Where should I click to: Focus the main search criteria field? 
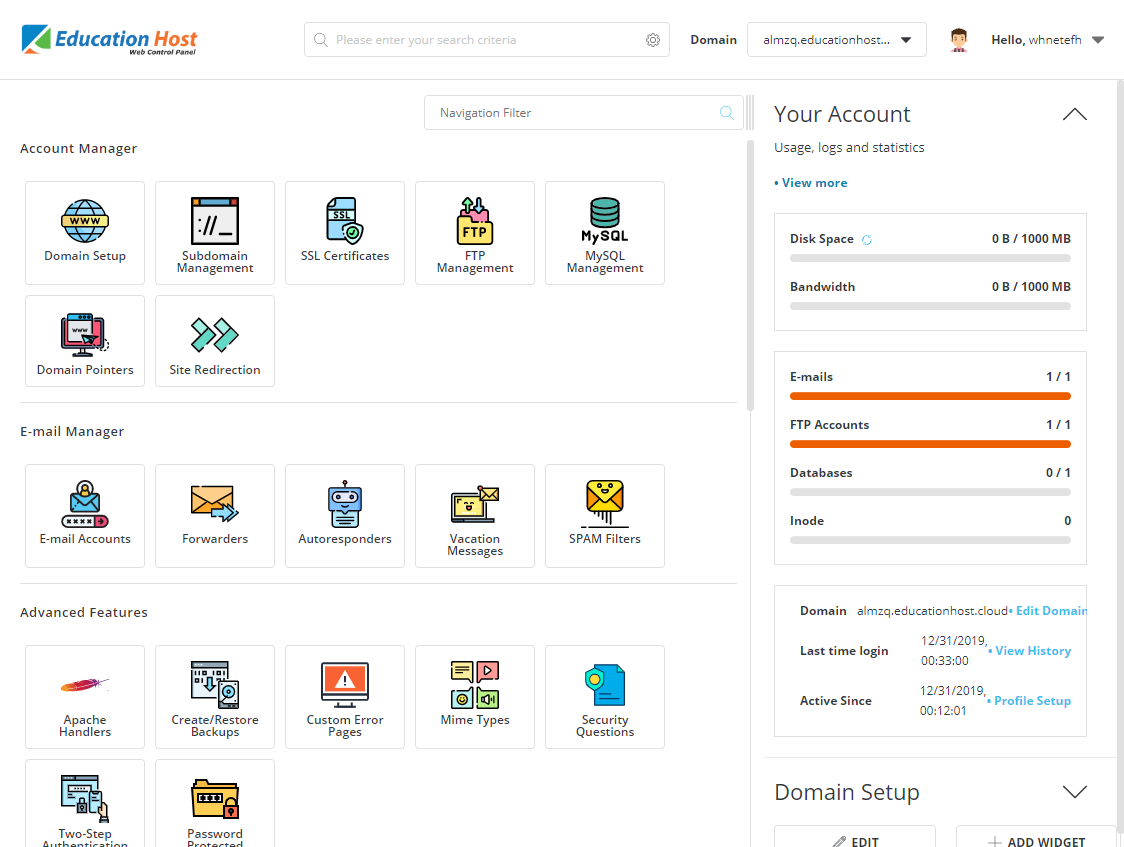(x=487, y=40)
